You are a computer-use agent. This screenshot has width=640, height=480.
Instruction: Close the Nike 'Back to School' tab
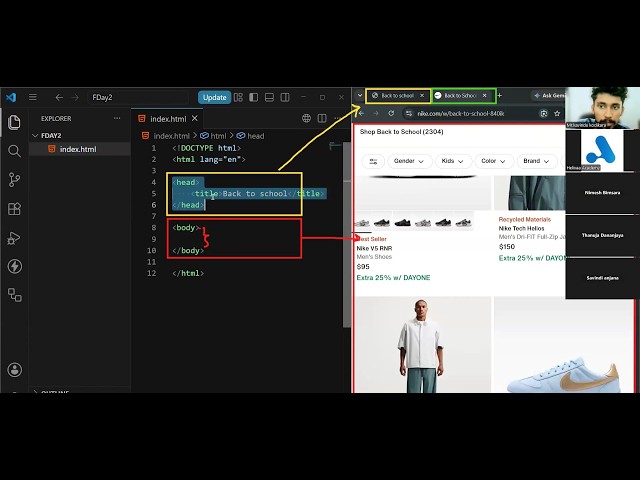pos(484,96)
